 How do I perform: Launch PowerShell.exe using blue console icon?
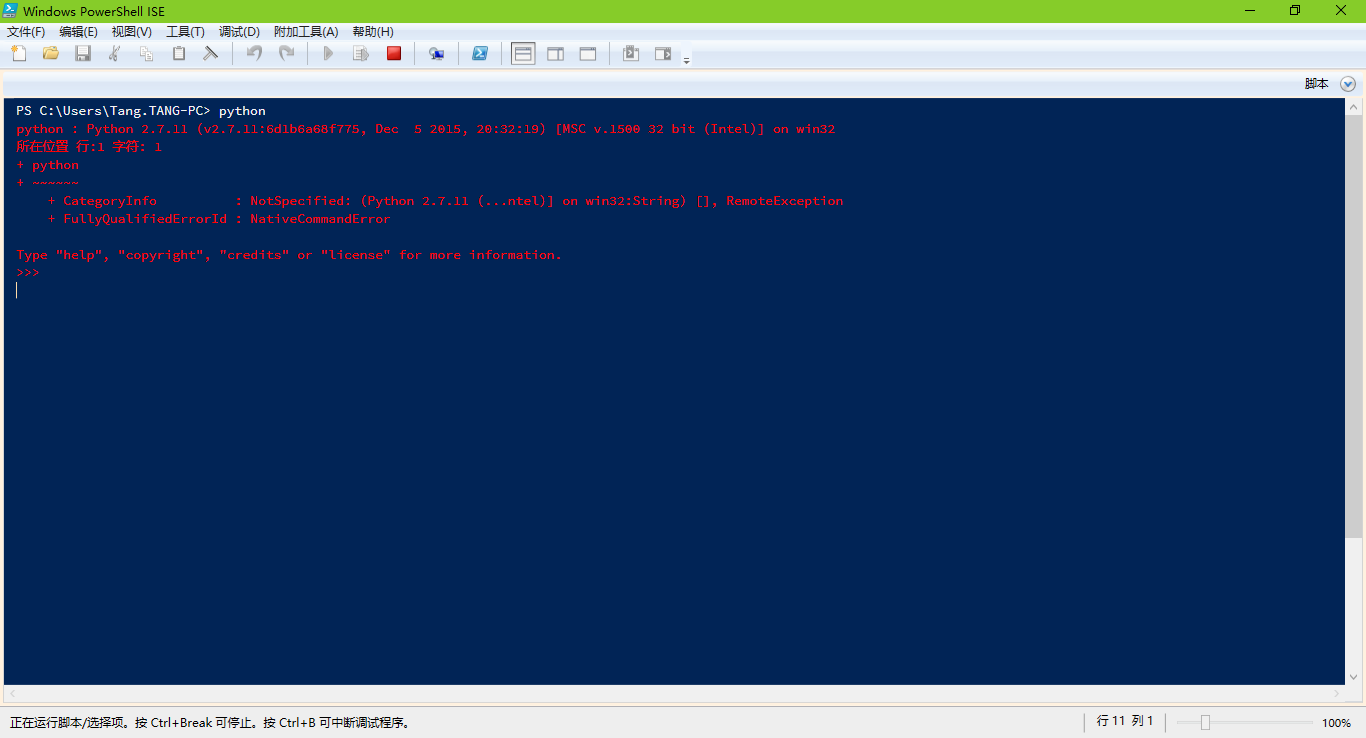(x=480, y=53)
